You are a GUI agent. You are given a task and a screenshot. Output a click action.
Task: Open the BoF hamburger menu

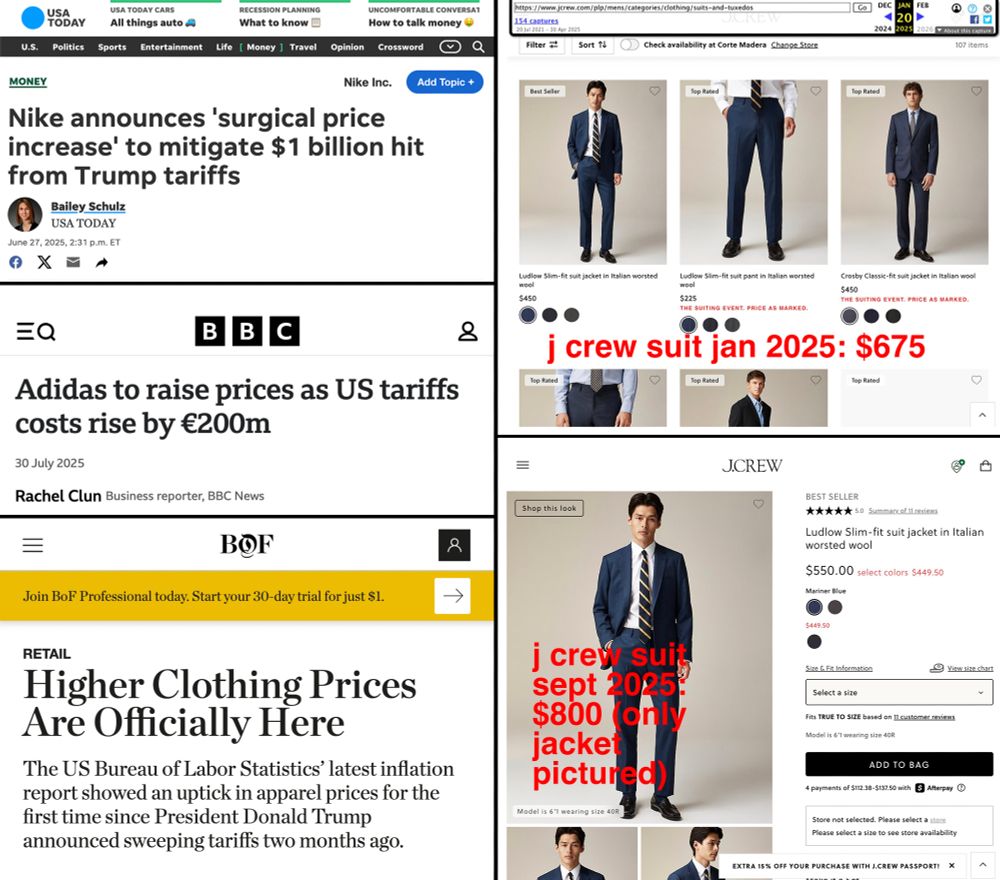pyautogui.click(x=33, y=545)
